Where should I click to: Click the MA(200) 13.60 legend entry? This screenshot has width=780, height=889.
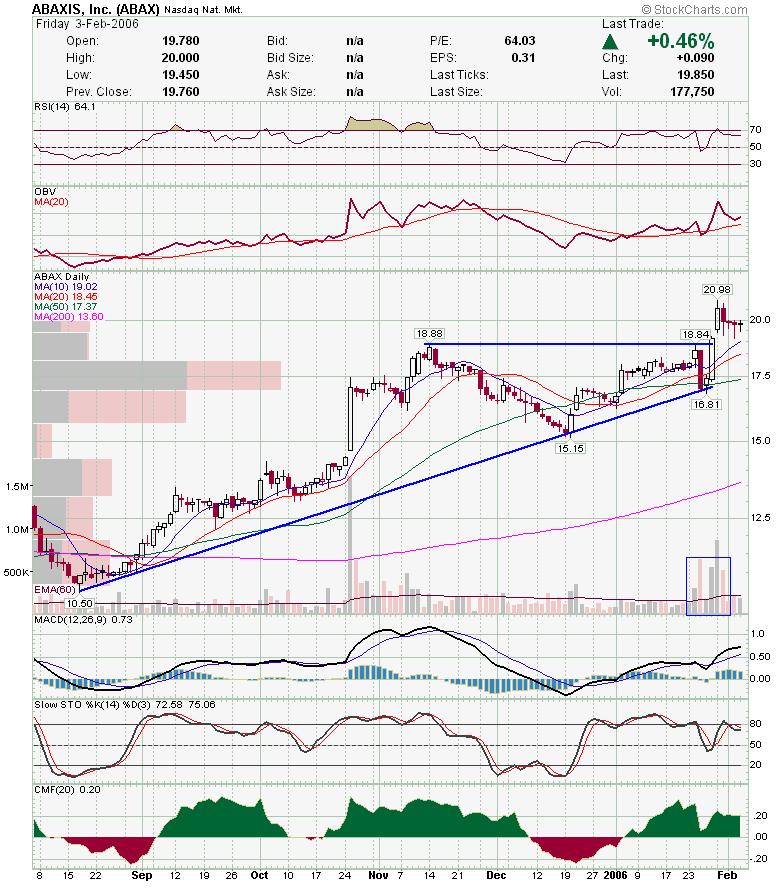[x=69, y=316]
